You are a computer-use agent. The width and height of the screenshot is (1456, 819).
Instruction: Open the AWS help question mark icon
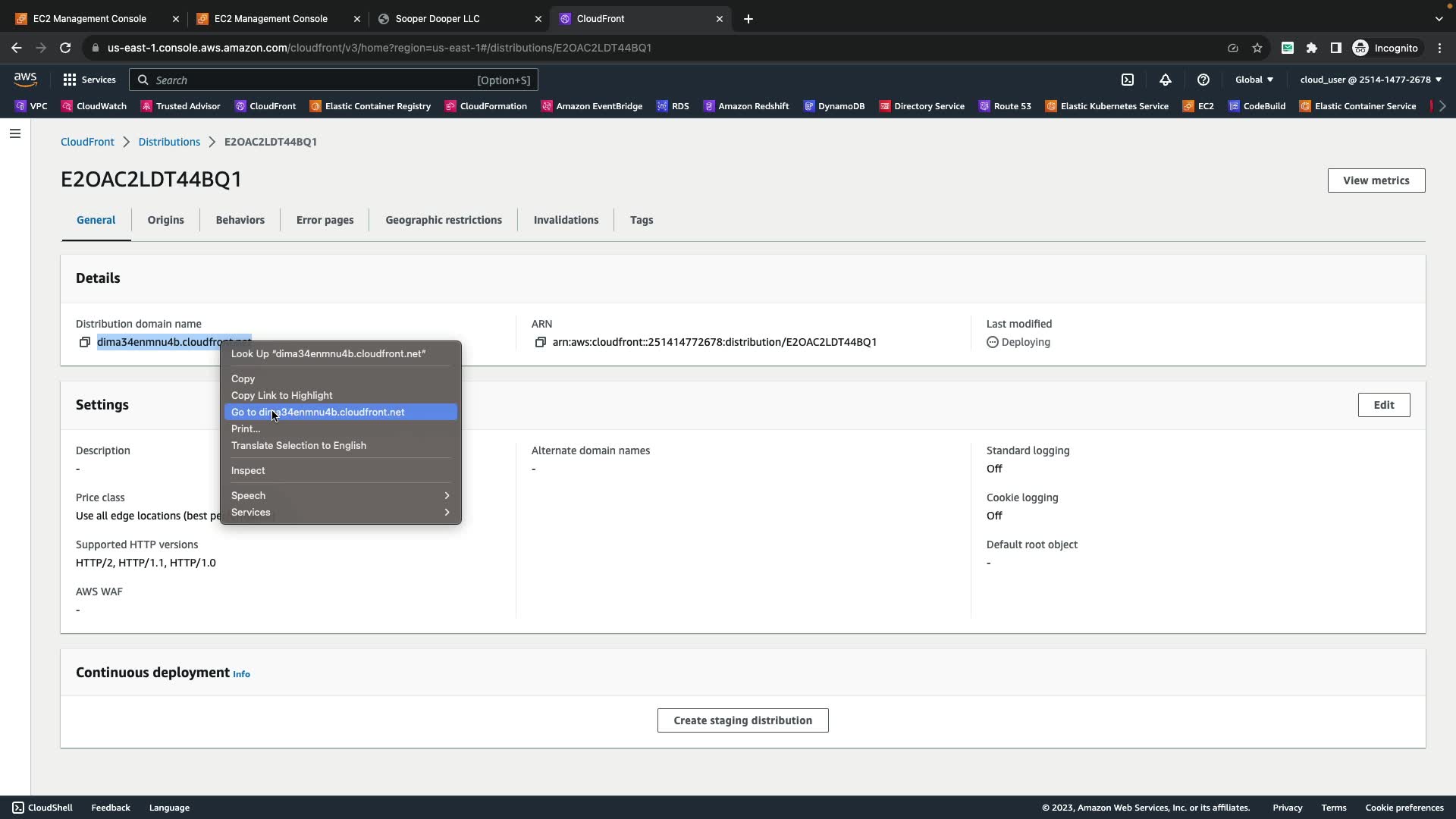tap(1203, 80)
